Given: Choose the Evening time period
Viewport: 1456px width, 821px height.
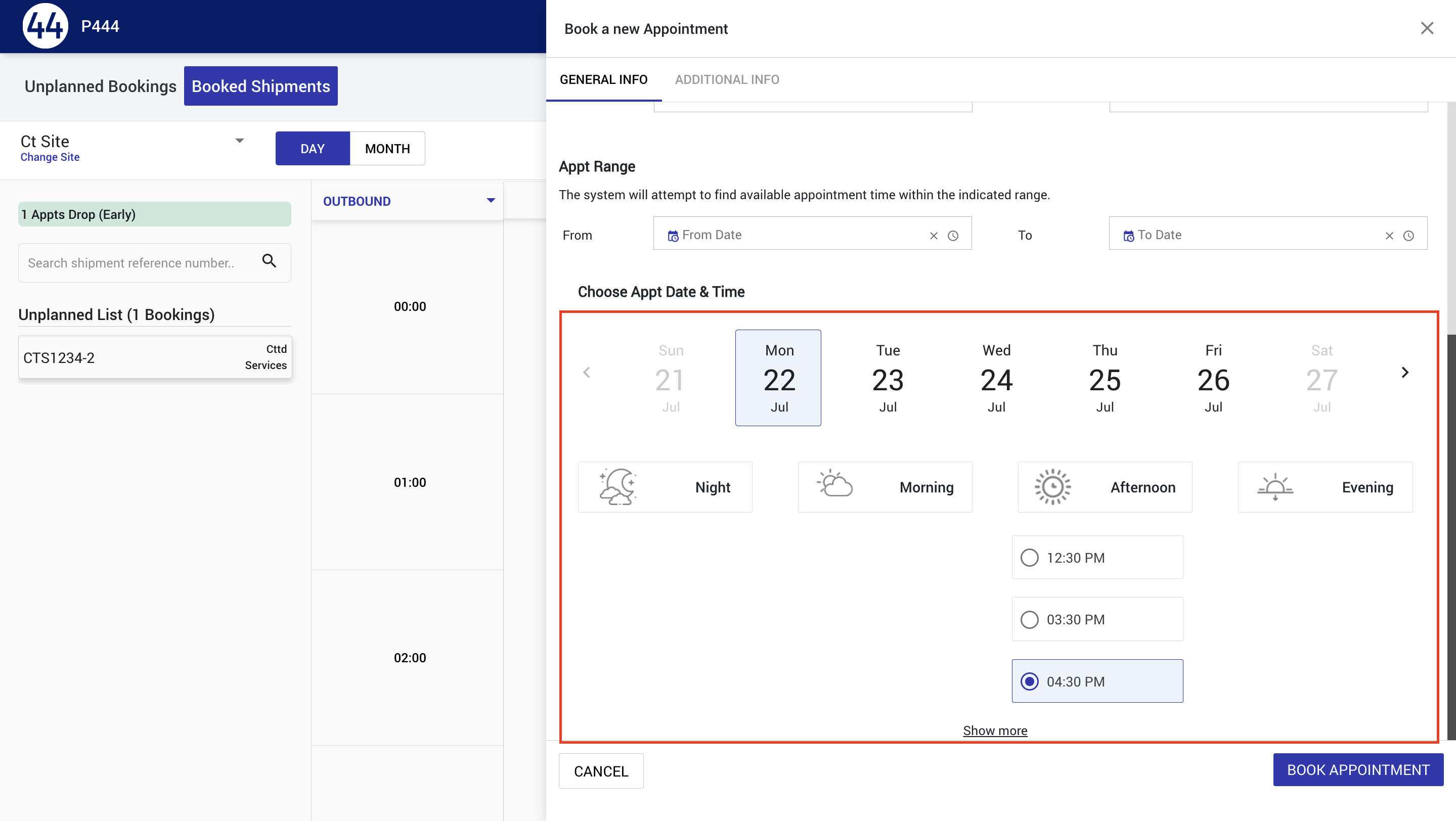Looking at the screenshot, I should pos(1325,487).
